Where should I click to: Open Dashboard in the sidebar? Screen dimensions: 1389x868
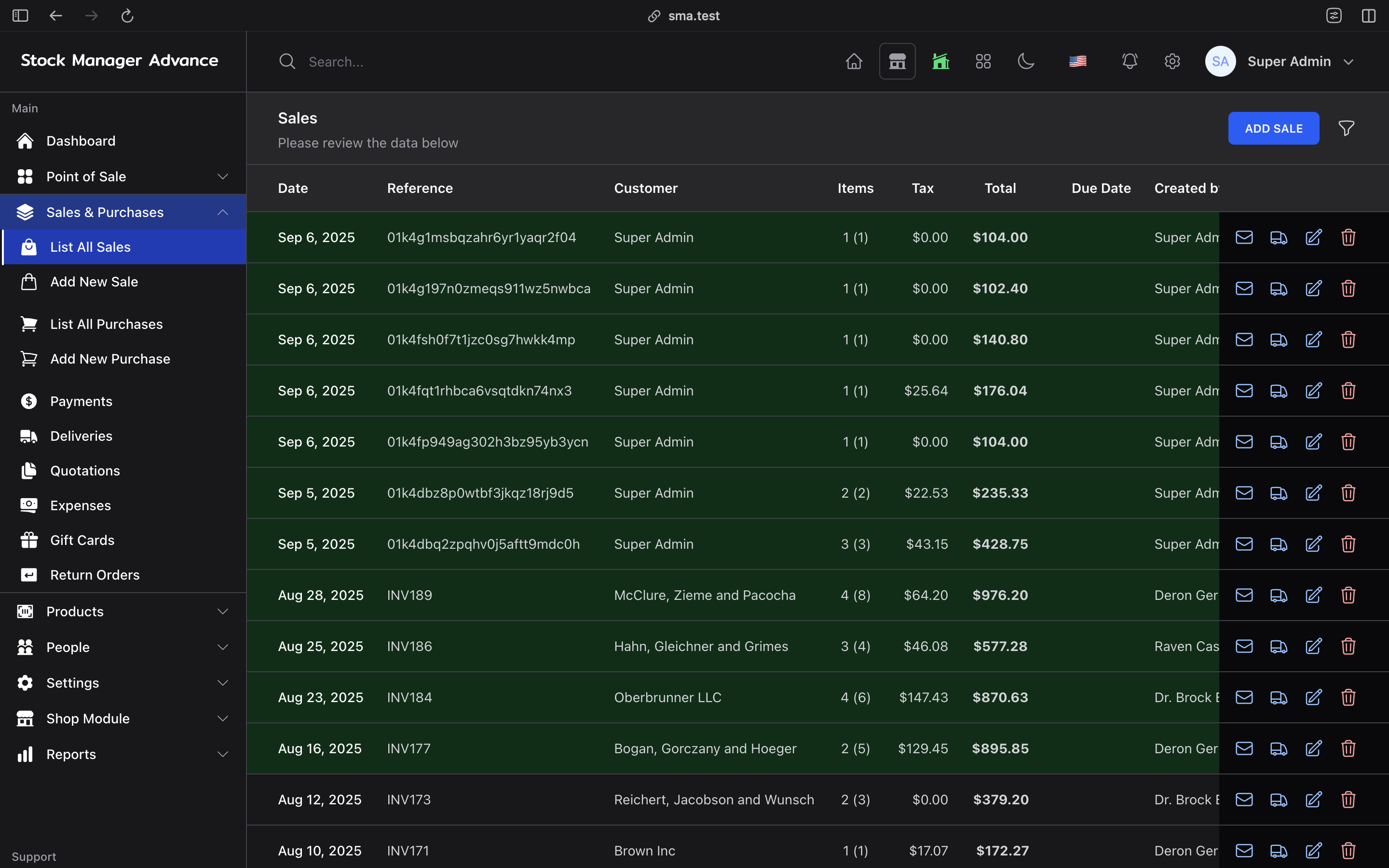coord(123,141)
